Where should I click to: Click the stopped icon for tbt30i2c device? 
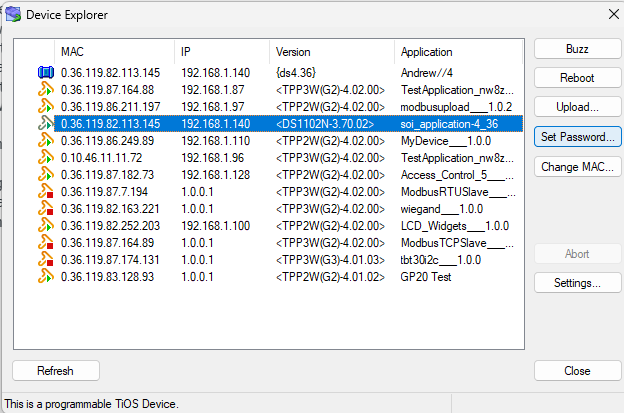pos(46,259)
